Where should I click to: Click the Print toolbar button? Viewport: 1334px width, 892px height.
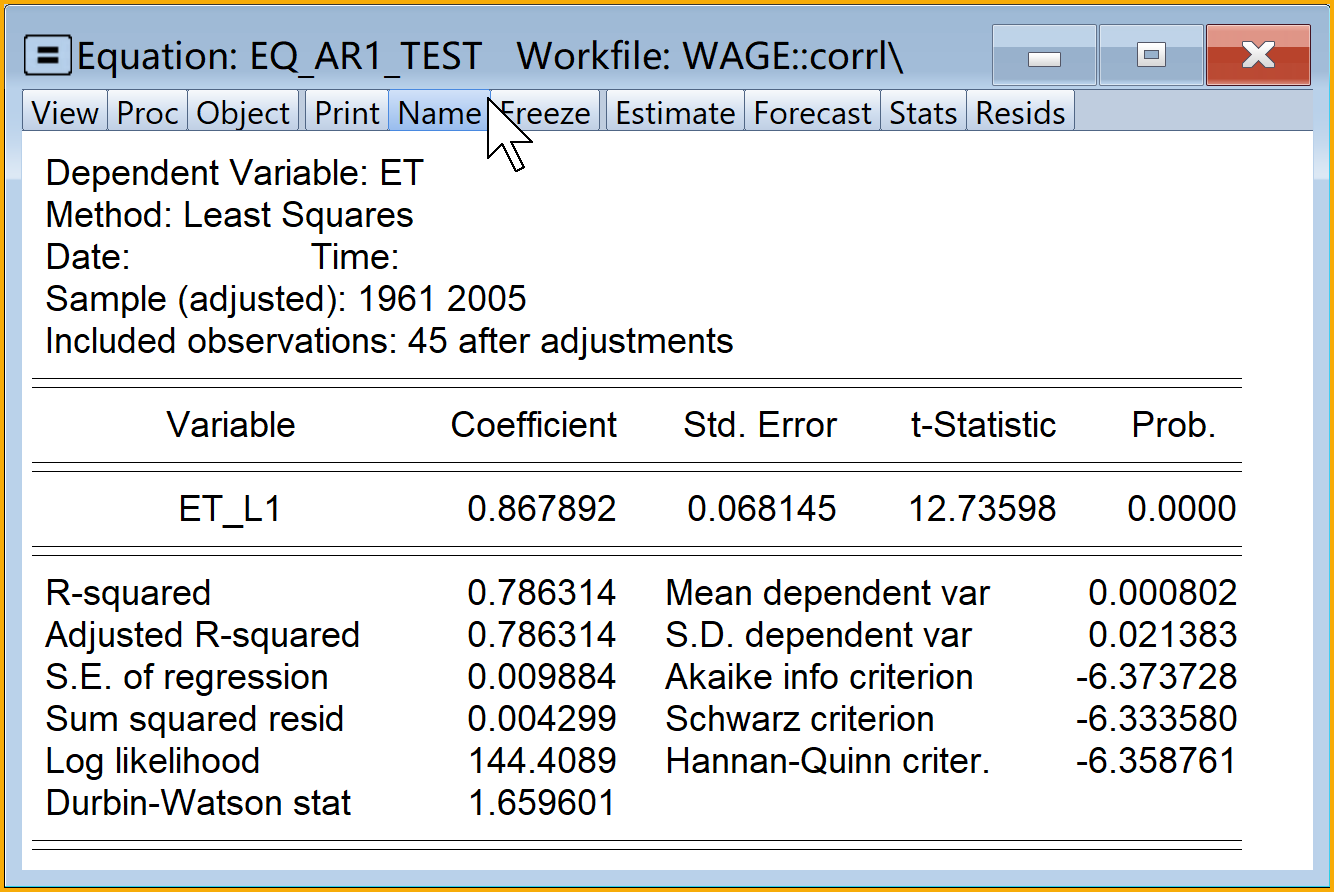pyautogui.click(x=347, y=113)
